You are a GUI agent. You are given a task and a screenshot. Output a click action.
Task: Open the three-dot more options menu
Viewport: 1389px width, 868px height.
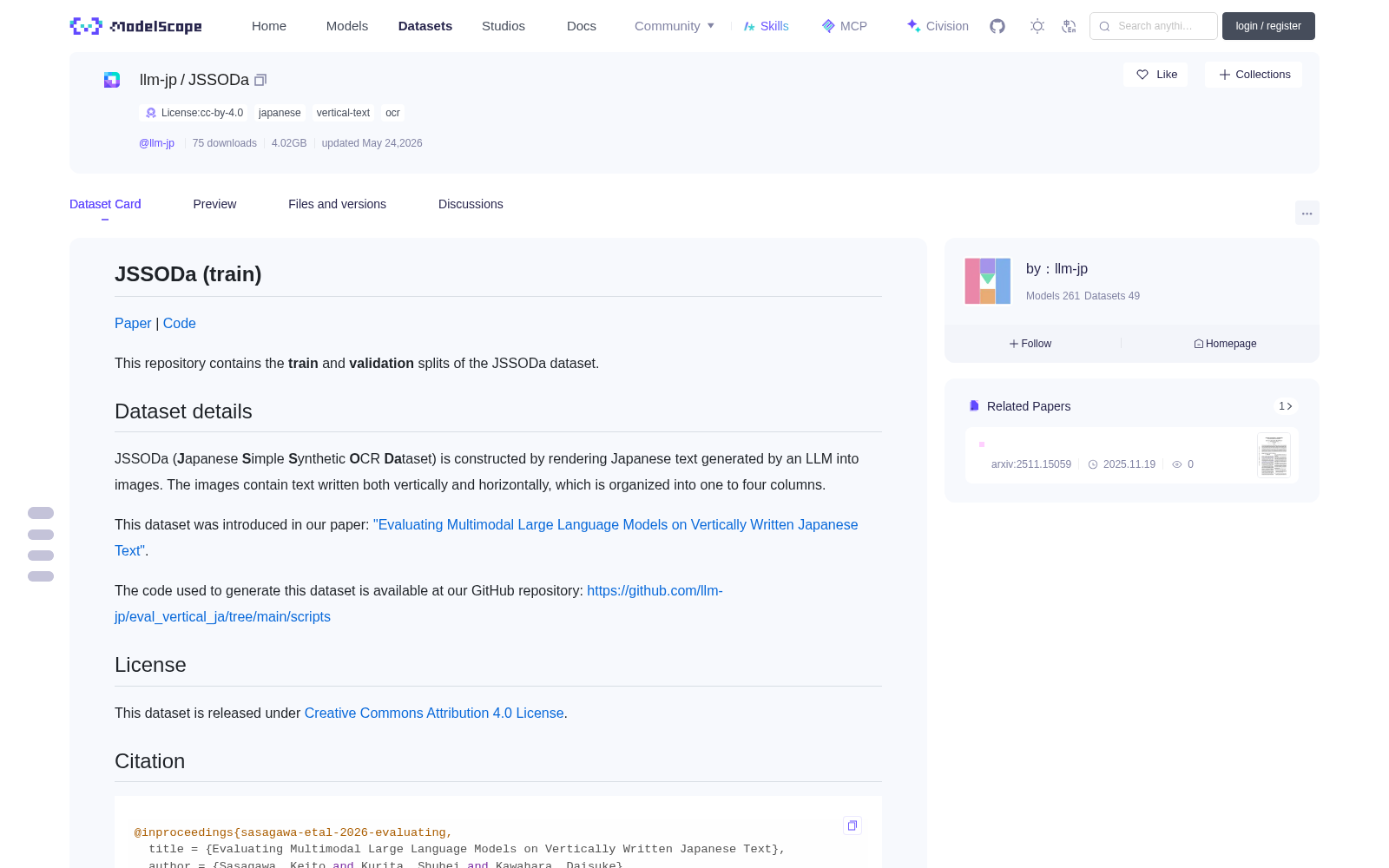point(1307,213)
